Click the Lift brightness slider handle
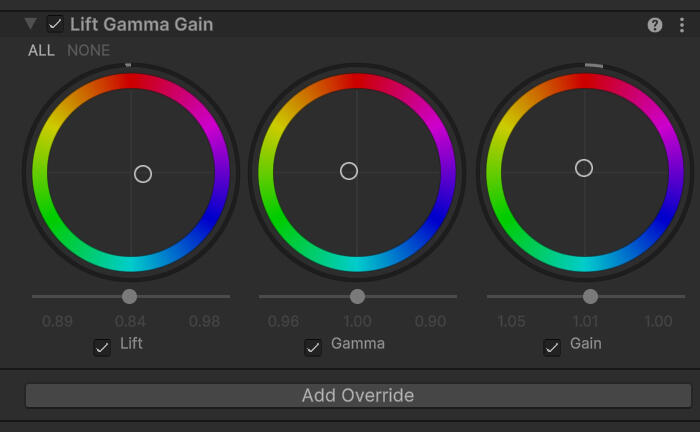Screen dimensions: 700x432 tap(129, 296)
